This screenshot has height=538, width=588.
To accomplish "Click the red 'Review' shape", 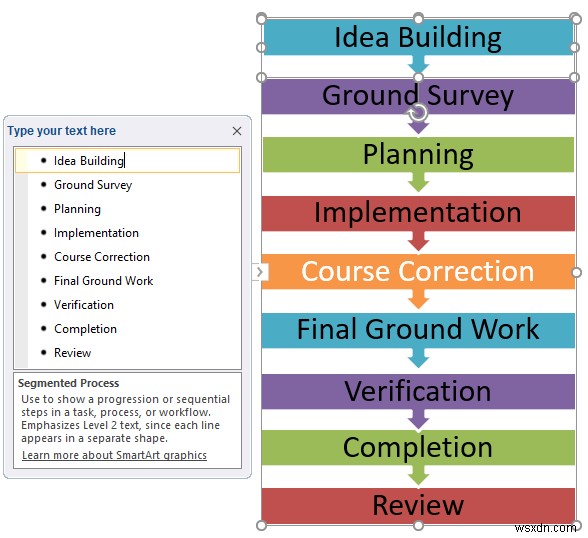I will [x=418, y=505].
